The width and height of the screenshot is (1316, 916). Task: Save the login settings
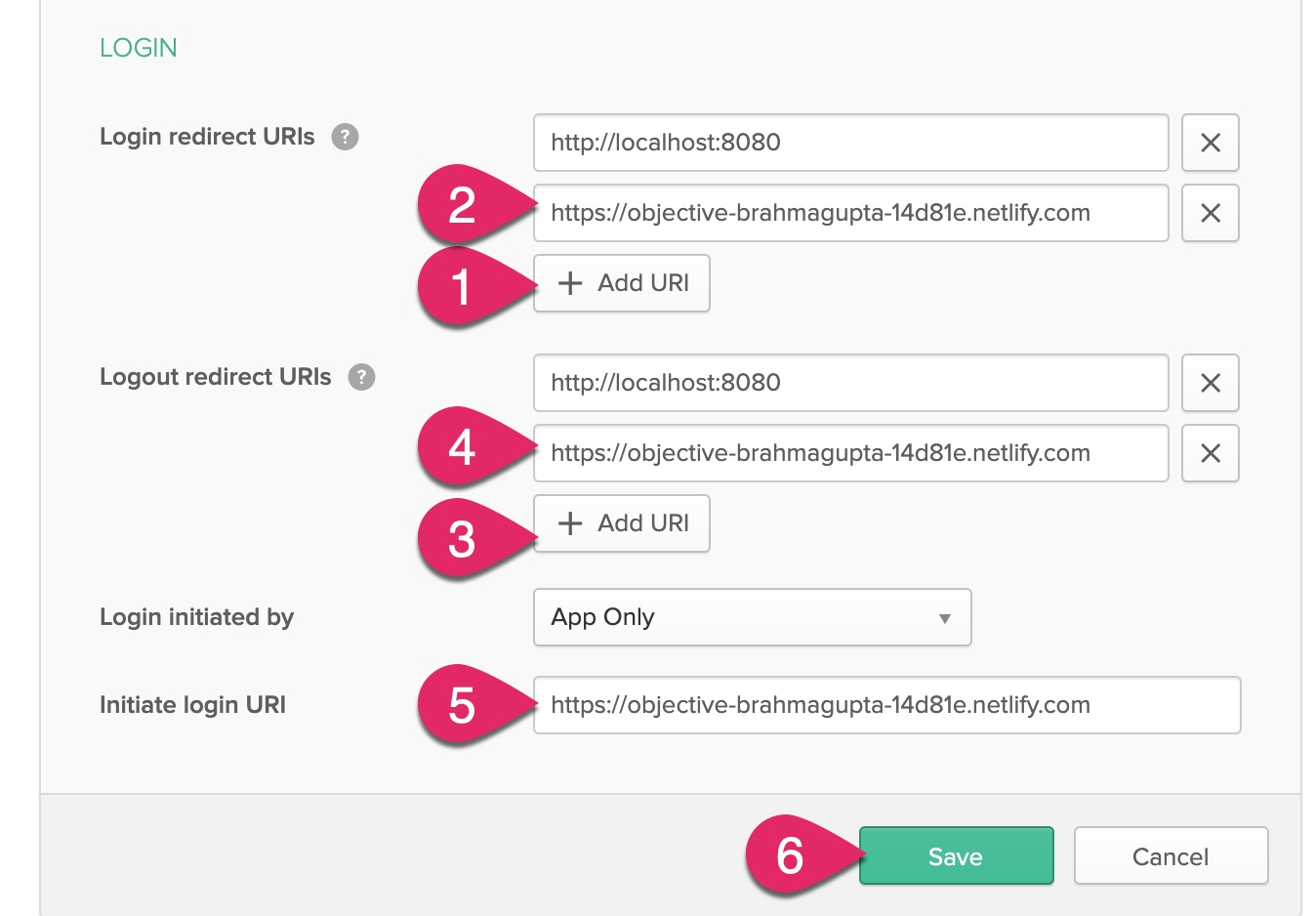(x=956, y=856)
